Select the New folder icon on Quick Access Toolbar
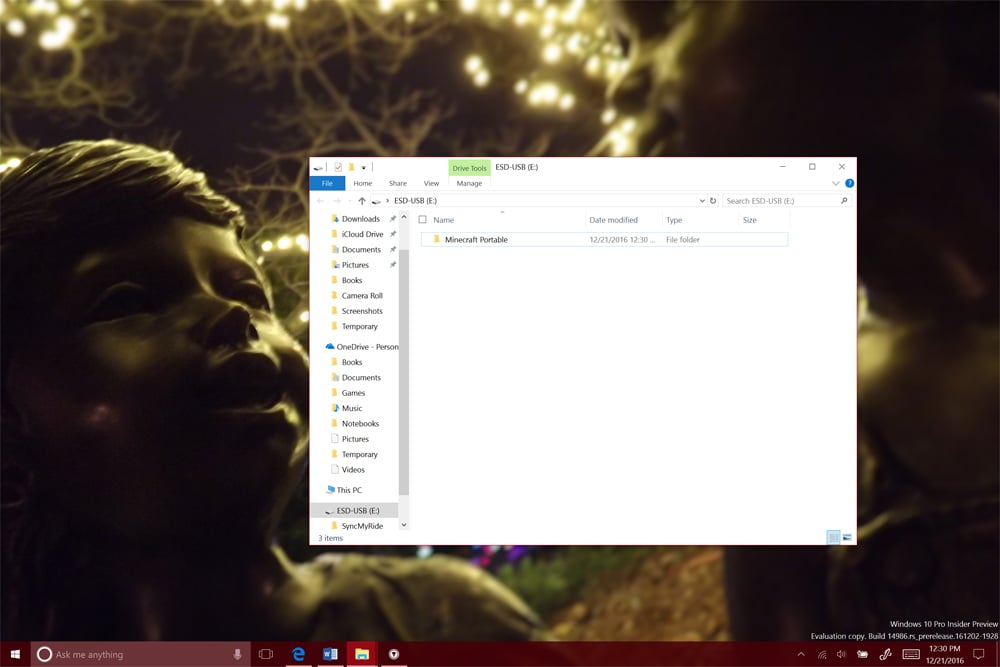1000x667 pixels. [x=352, y=166]
